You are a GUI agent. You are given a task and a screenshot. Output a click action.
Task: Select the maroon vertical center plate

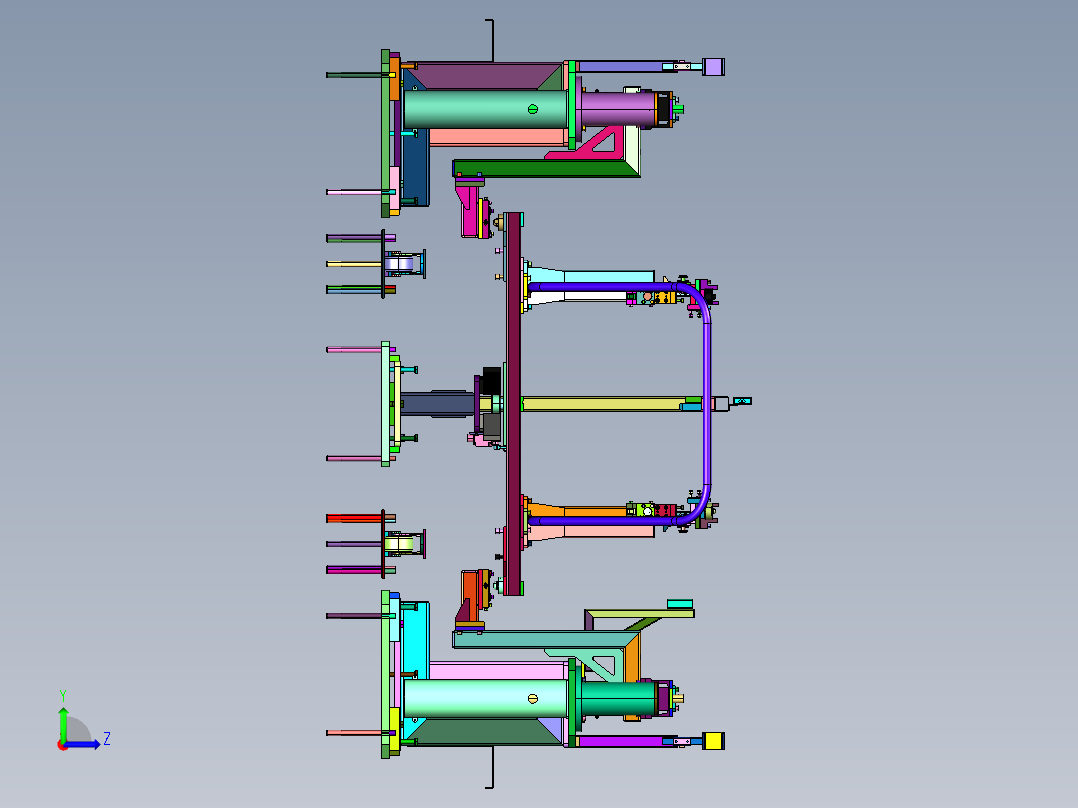point(513,404)
